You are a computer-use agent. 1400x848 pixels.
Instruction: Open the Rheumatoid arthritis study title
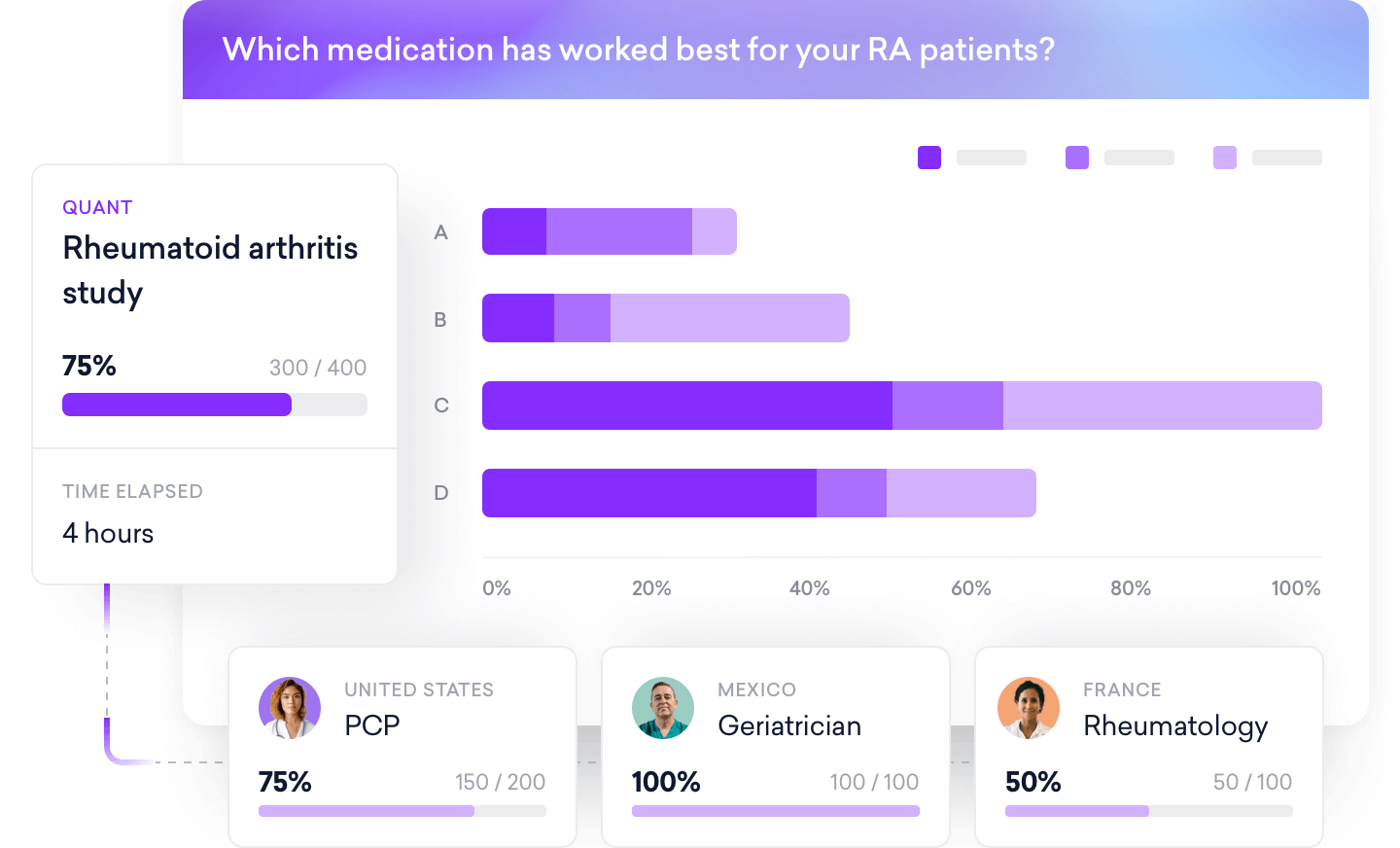(210, 270)
